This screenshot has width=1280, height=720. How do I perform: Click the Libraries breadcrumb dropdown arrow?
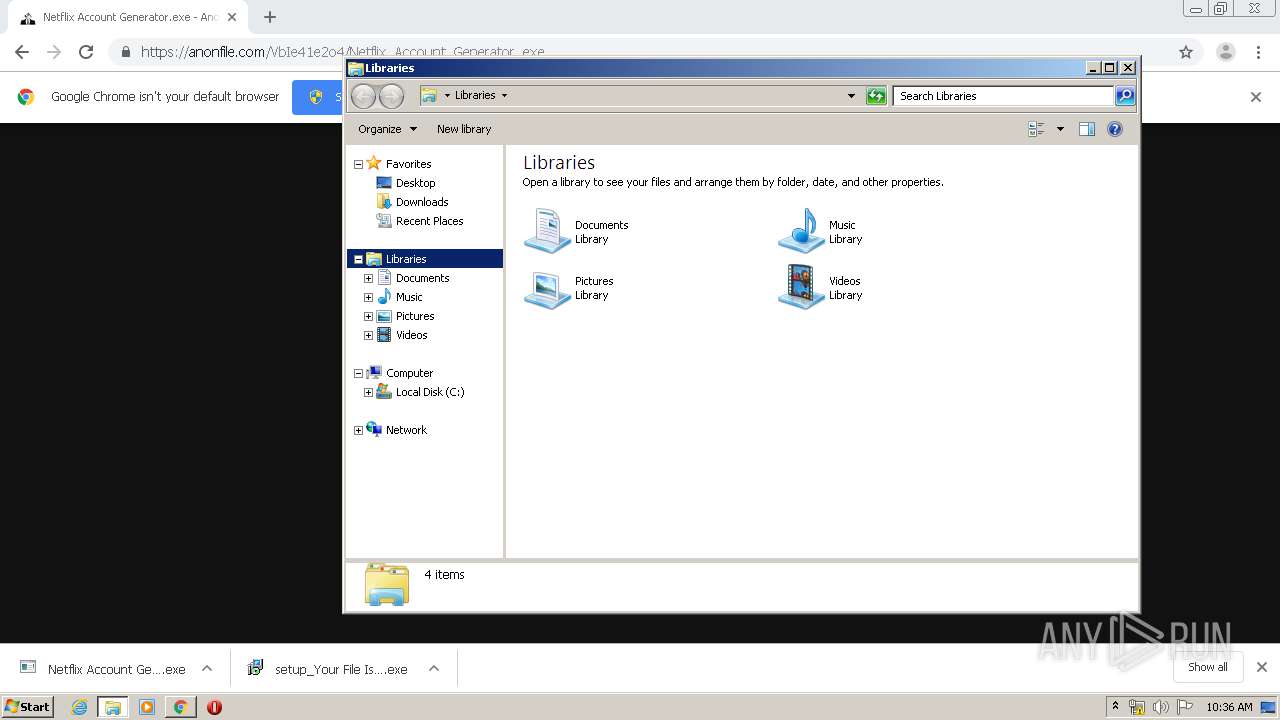[x=504, y=96]
